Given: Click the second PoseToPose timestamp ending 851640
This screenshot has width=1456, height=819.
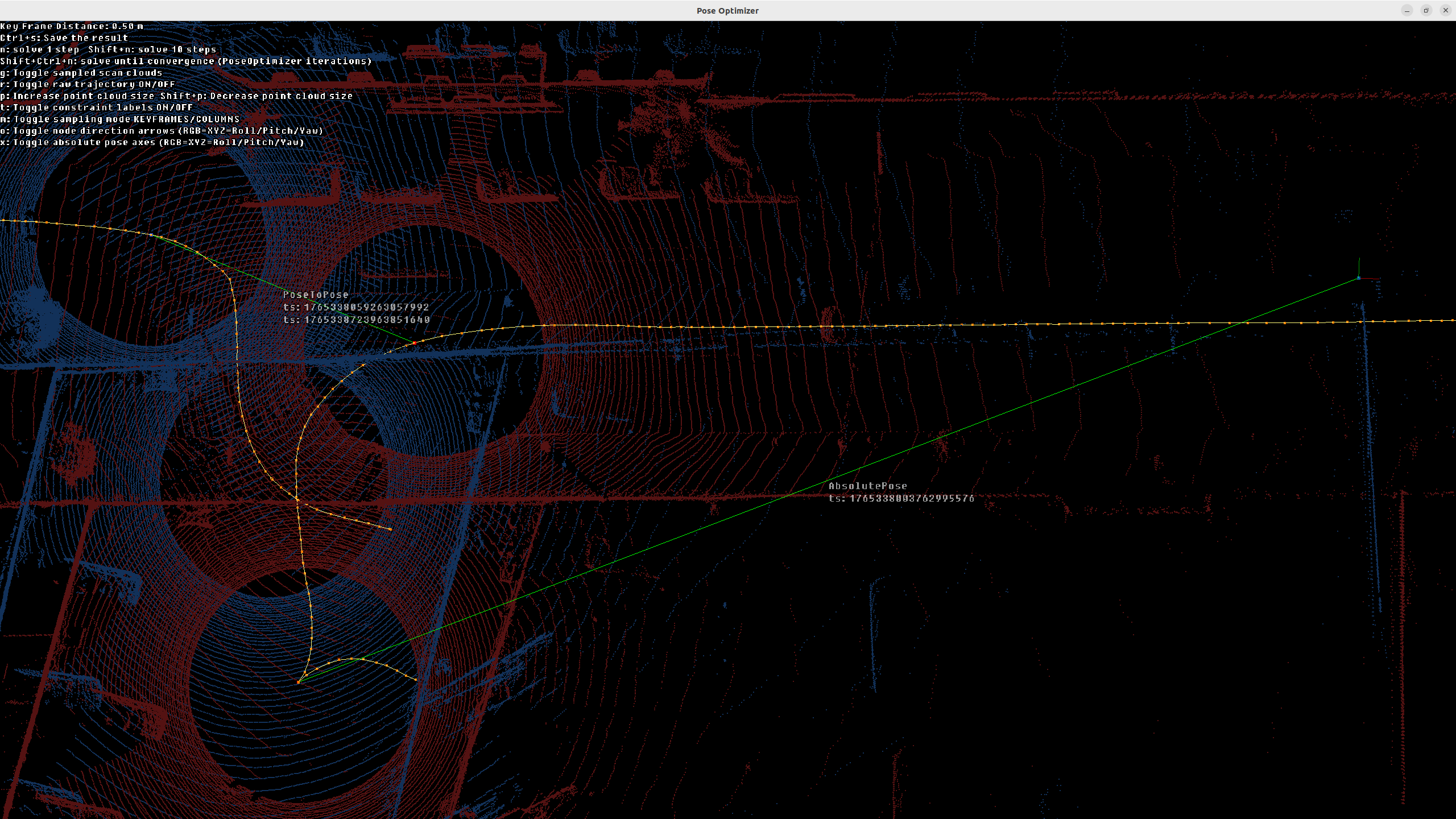Looking at the screenshot, I should [x=356, y=320].
